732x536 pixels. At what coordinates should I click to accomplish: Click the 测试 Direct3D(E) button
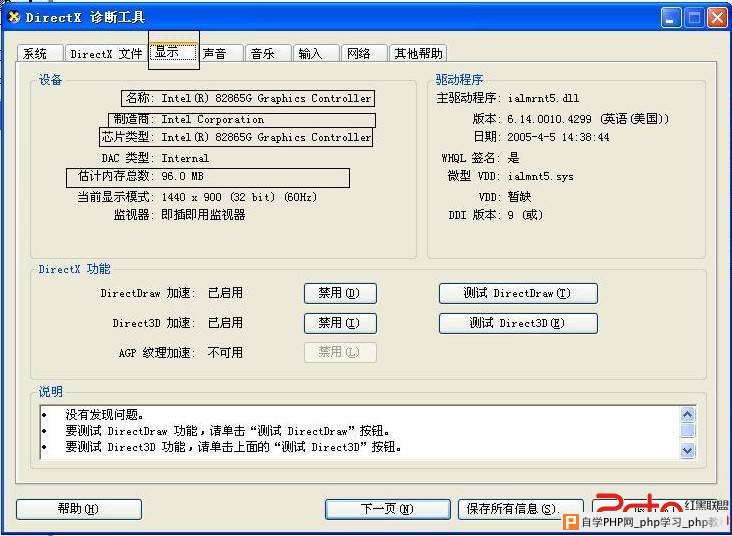pyautogui.click(x=518, y=323)
